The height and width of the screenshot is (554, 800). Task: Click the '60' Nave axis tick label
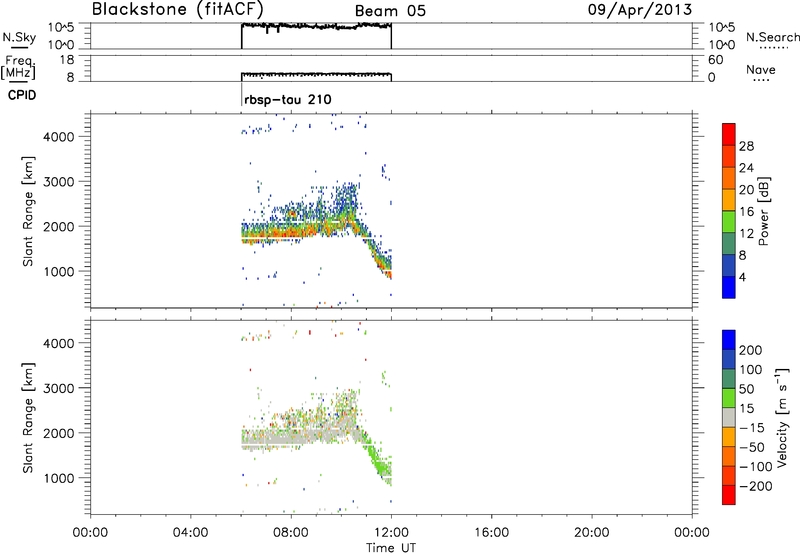(x=716, y=60)
